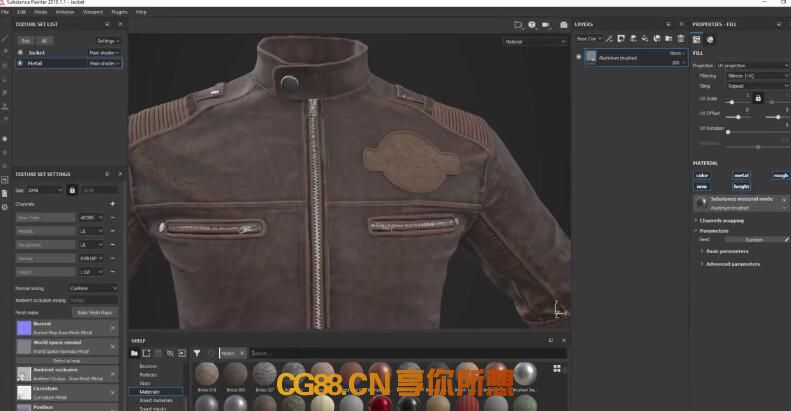The width and height of the screenshot is (791, 411).
Task: Open the material sphere properties tab icon
Action: (710, 39)
